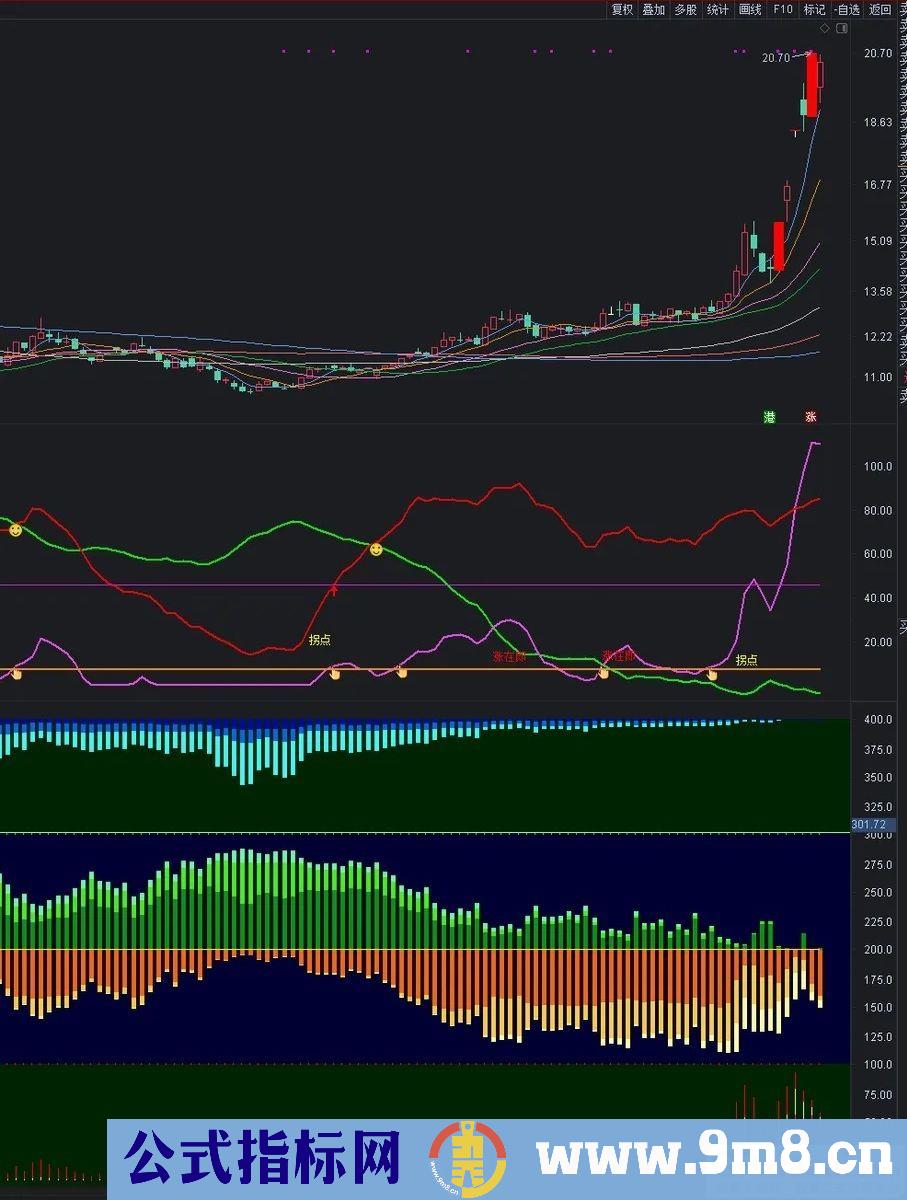This screenshot has width=907, height=1200.
Task: Open F10 company information
Action: coord(782,10)
